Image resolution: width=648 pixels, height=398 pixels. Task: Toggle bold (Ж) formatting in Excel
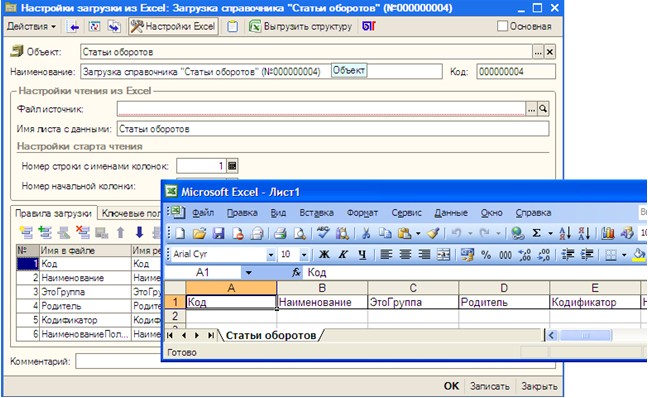pos(324,255)
